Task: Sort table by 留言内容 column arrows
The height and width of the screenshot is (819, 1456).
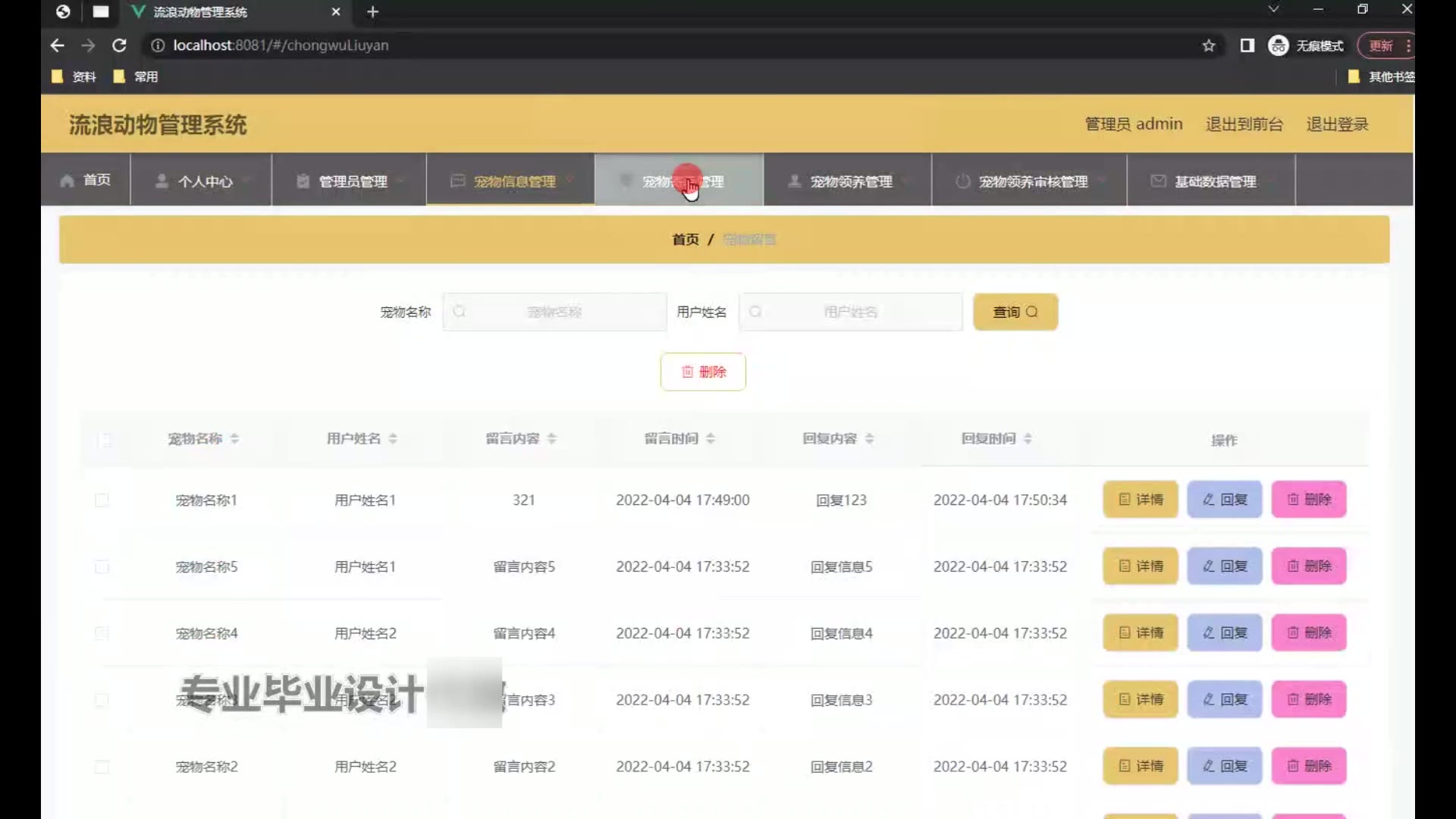Action: pyautogui.click(x=551, y=438)
